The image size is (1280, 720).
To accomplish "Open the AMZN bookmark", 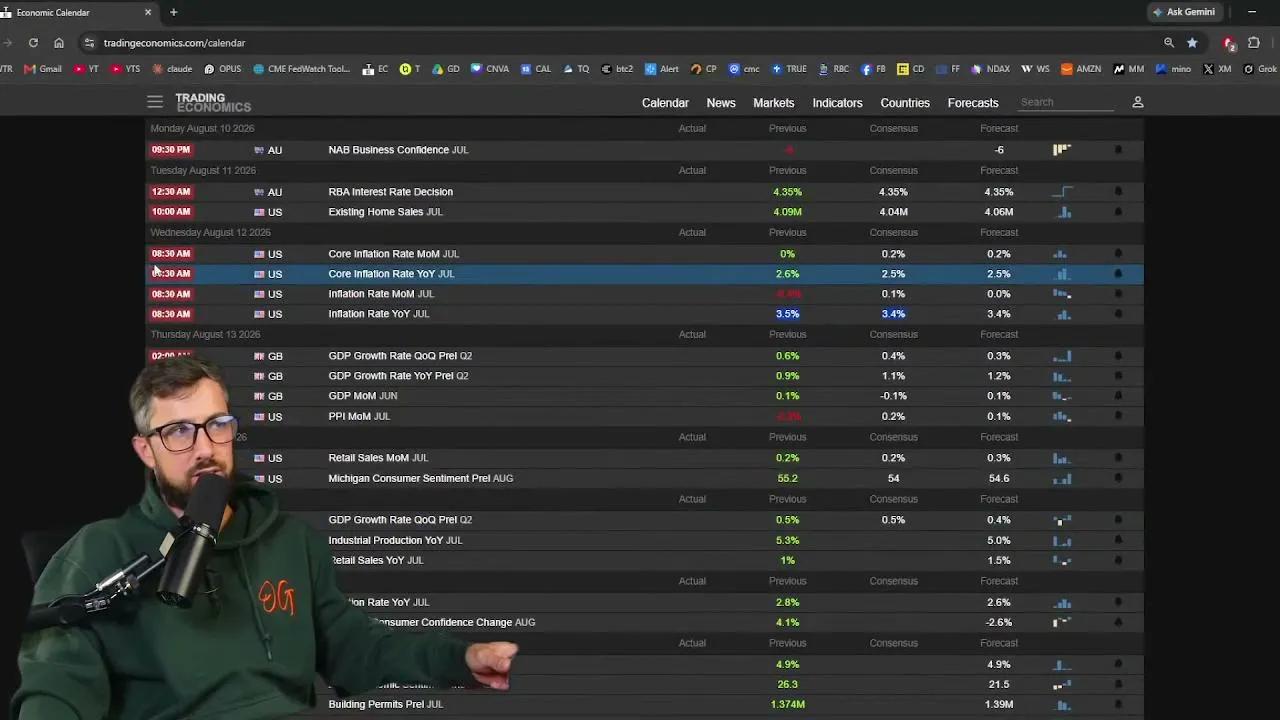I will click(1081, 69).
